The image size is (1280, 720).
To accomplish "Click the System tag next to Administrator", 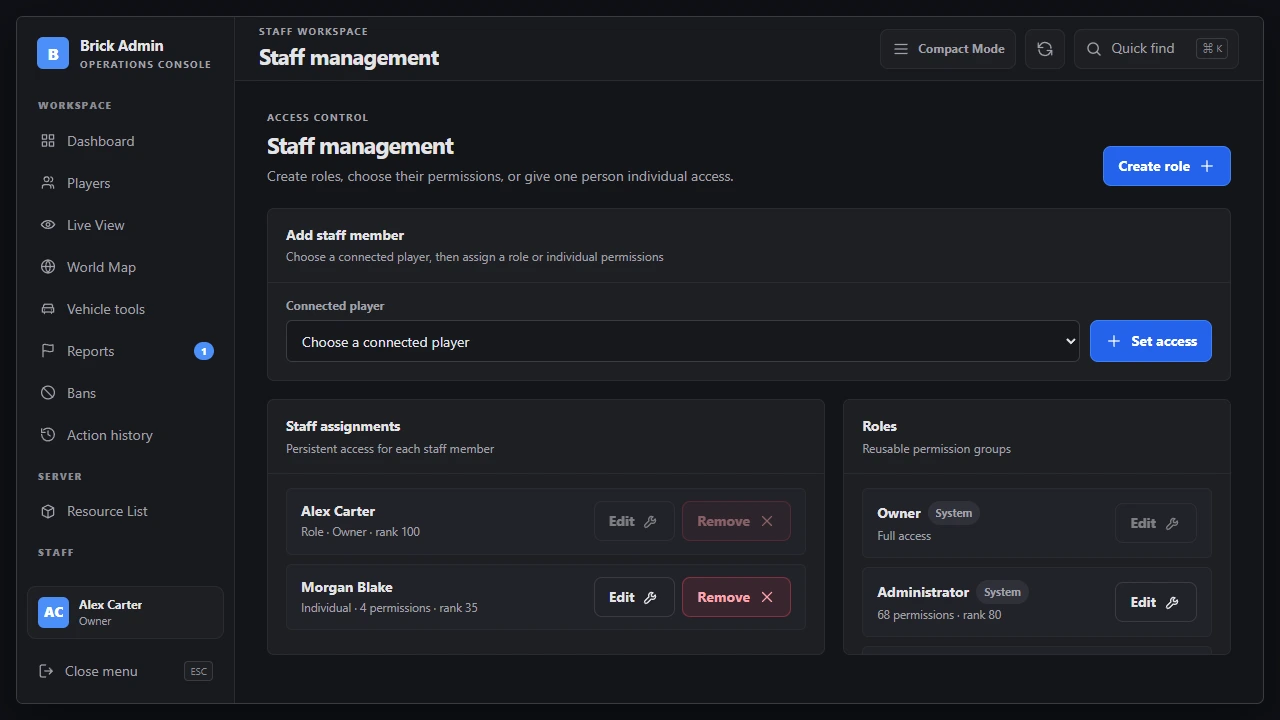I will coord(1002,592).
